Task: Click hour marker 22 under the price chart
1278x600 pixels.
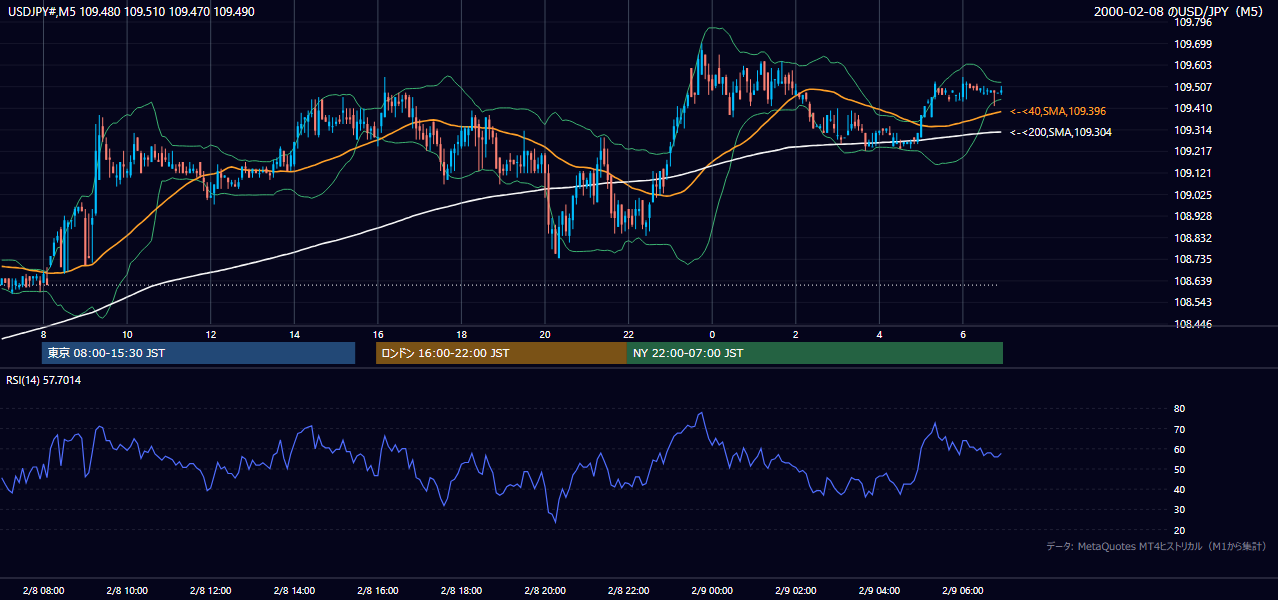Action: [628, 334]
